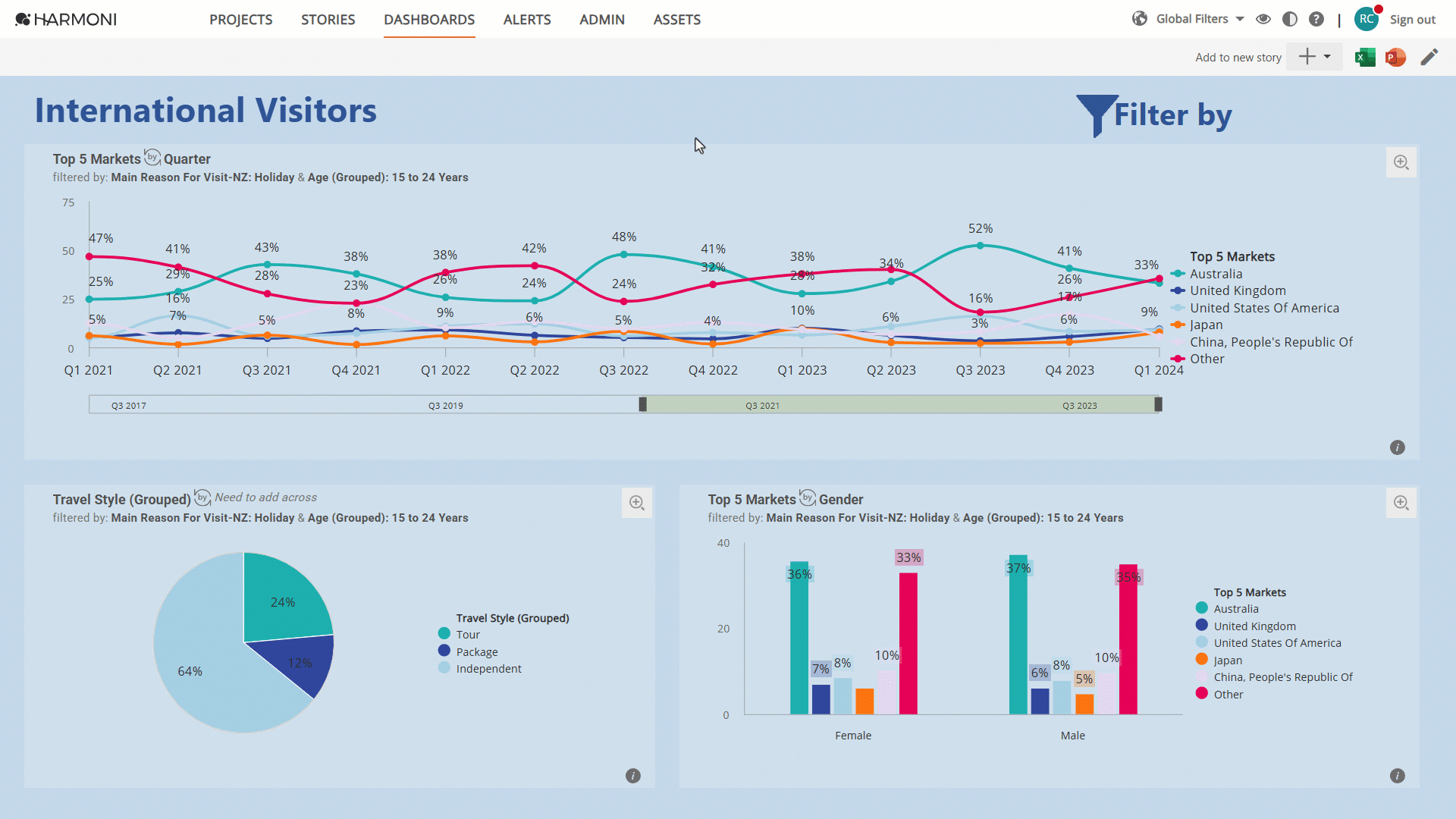The image size is (1456, 819).
Task: Toggle the eye visibility icon in header
Action: click(1263, 19)
